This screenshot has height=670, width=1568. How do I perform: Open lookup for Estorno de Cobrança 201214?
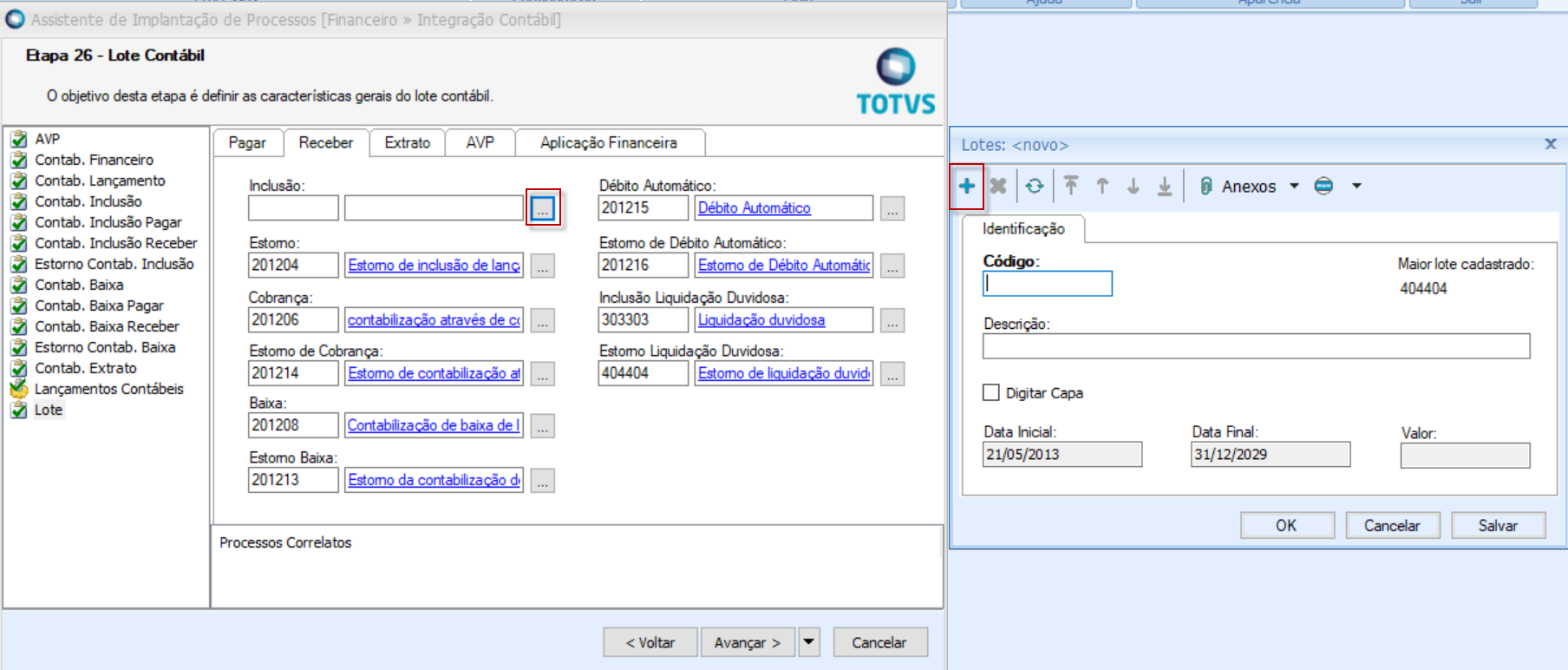543,374
